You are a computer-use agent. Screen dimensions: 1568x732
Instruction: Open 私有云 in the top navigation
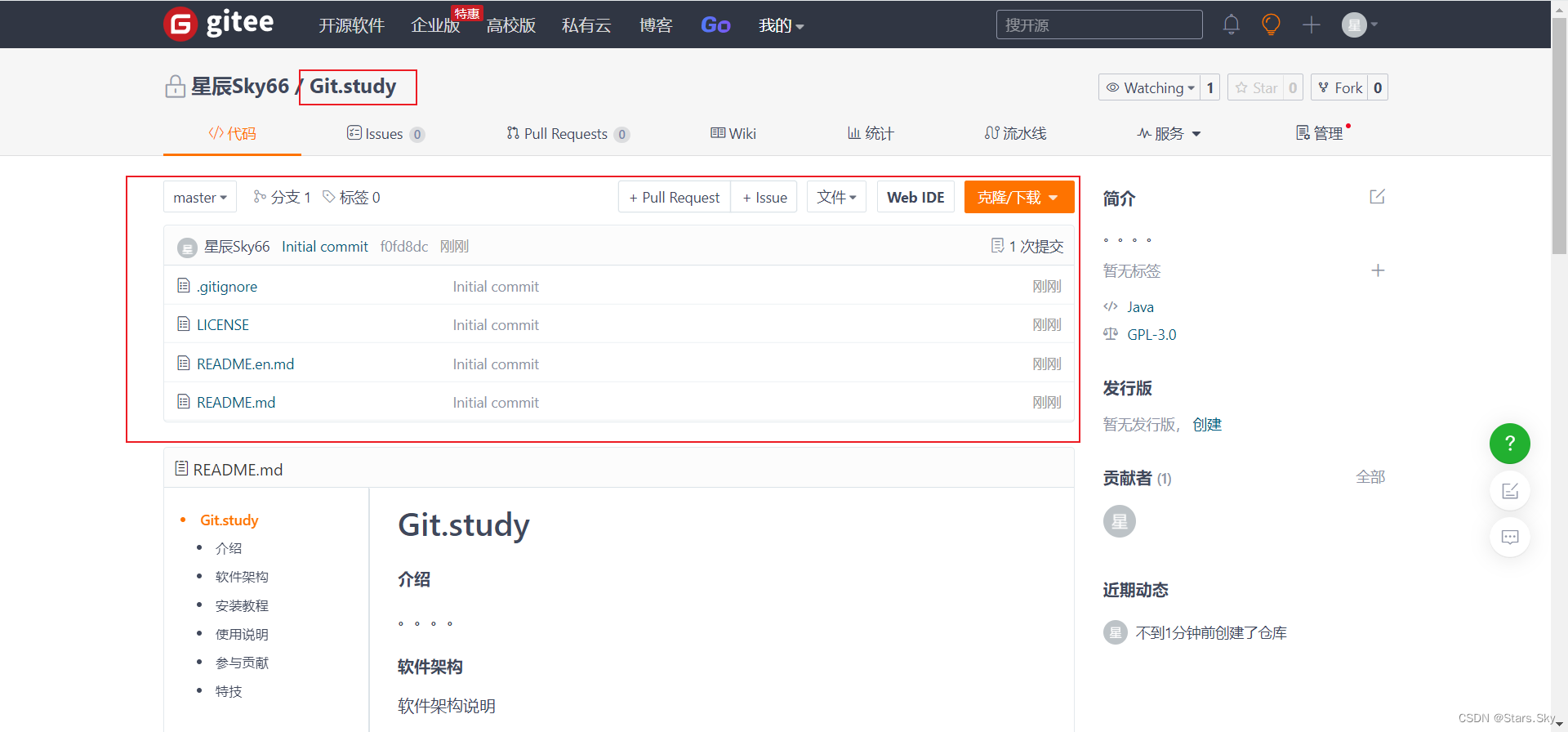coord(586,25)
